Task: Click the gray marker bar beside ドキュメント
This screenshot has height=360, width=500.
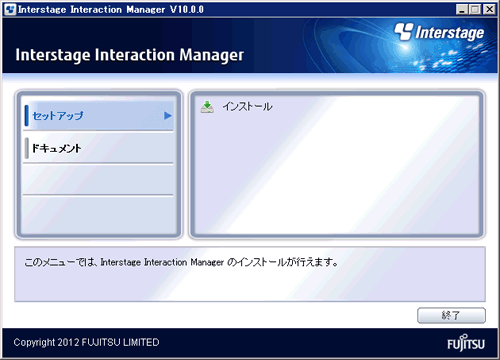Action: [x=27, y=148]
